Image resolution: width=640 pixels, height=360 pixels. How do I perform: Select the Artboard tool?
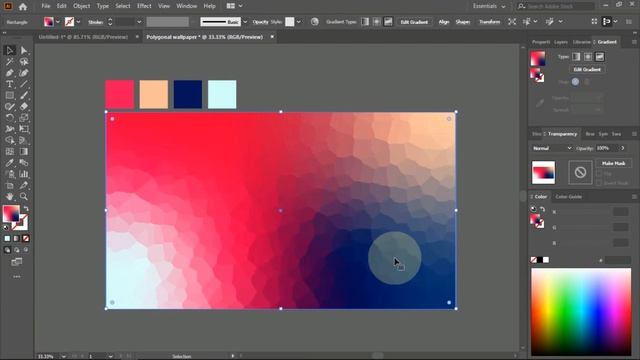9,186
